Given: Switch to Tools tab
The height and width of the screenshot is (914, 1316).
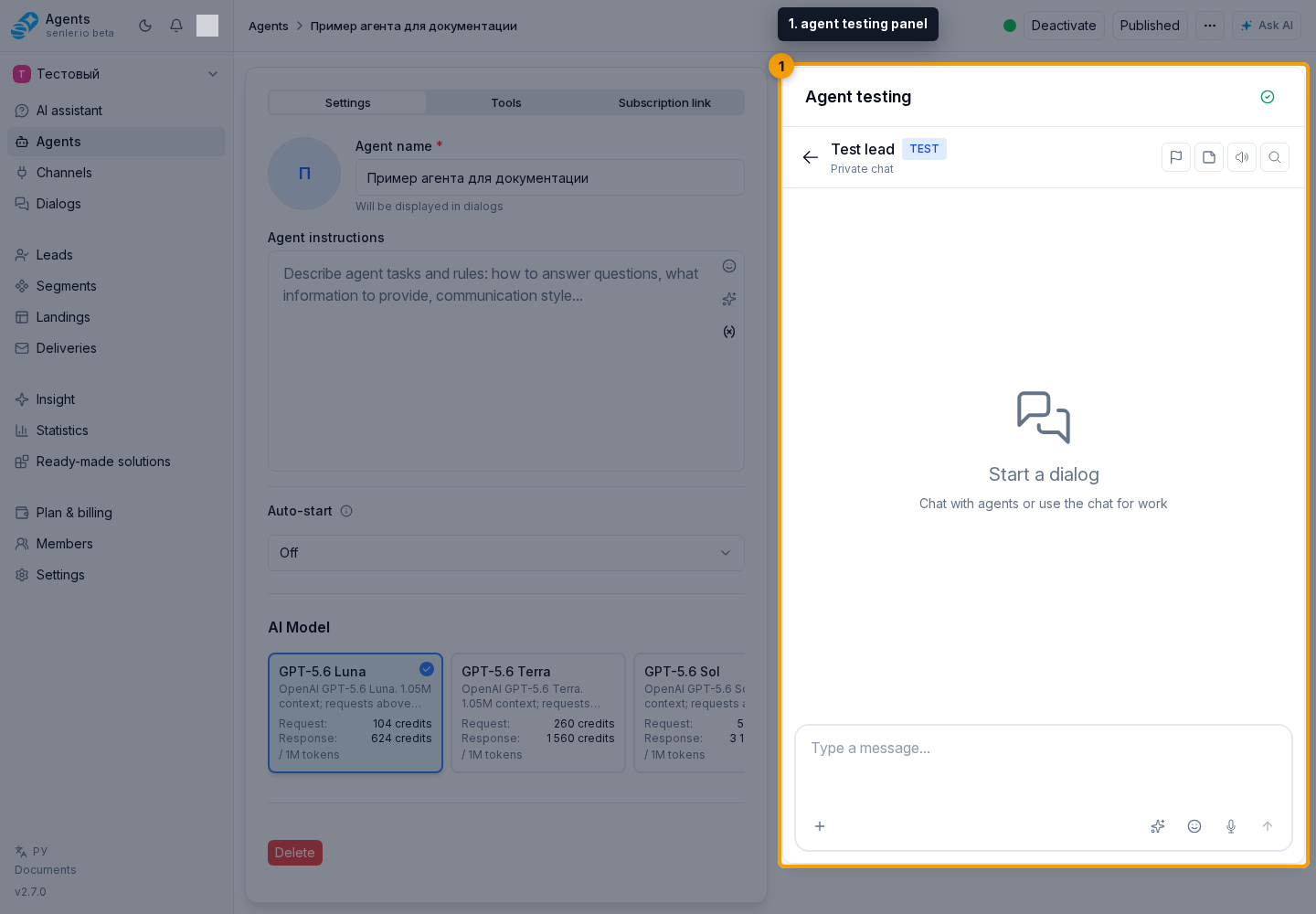Looking at the screenshot, I should click(506, 102).
